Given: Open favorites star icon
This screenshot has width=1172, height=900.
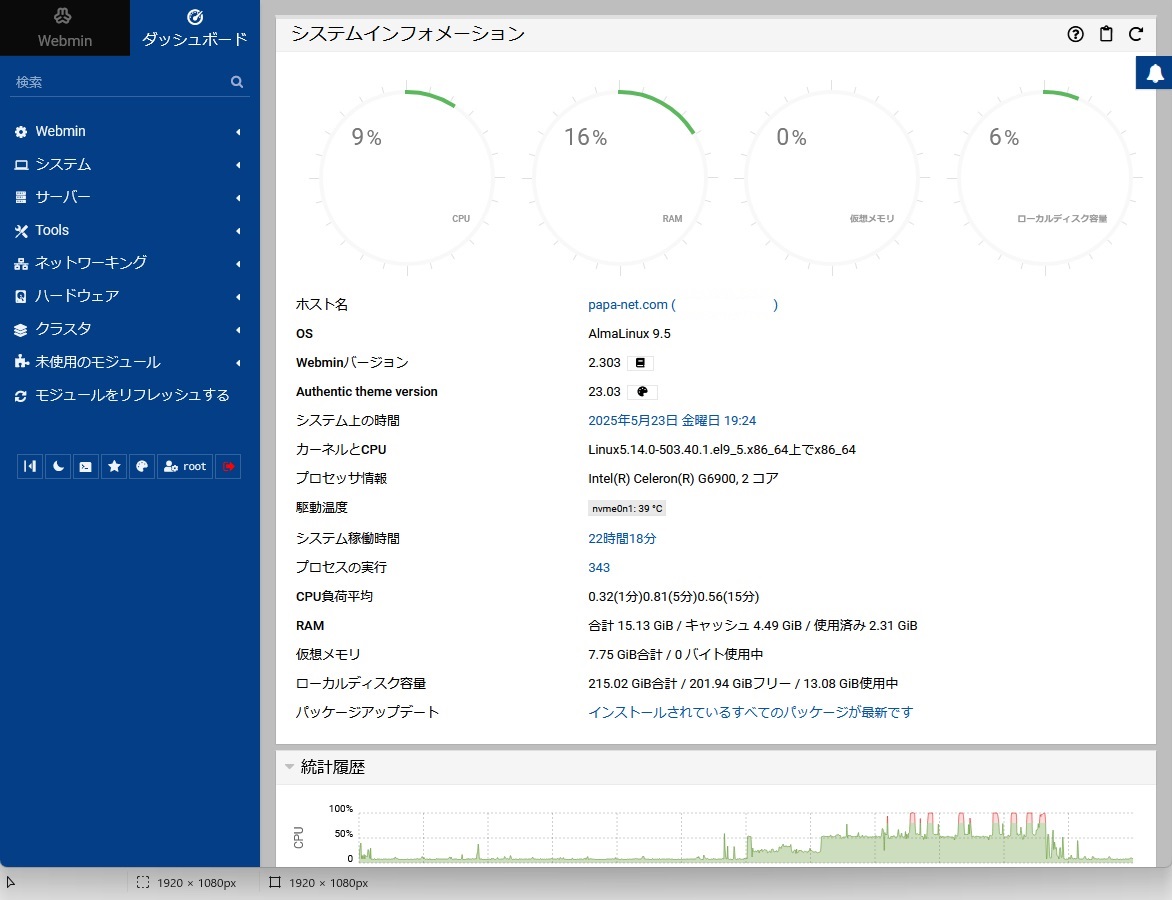Looking at the screenshot, I should tap(114, 466).
